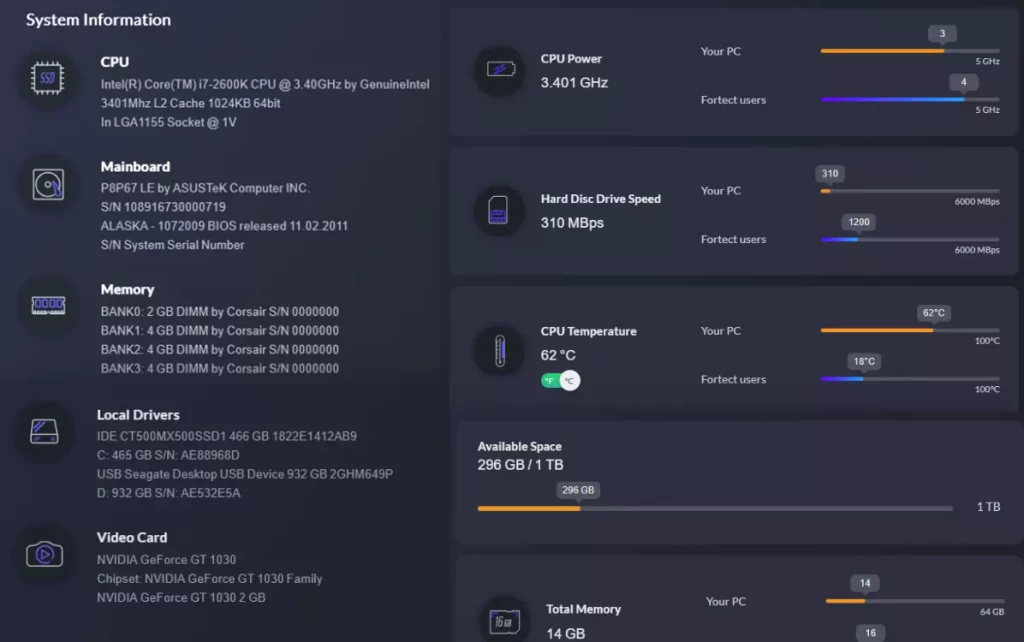Click the System Information heading
Image resolution: width=1024 pixels, height=642 pixels.
(98, 20)
